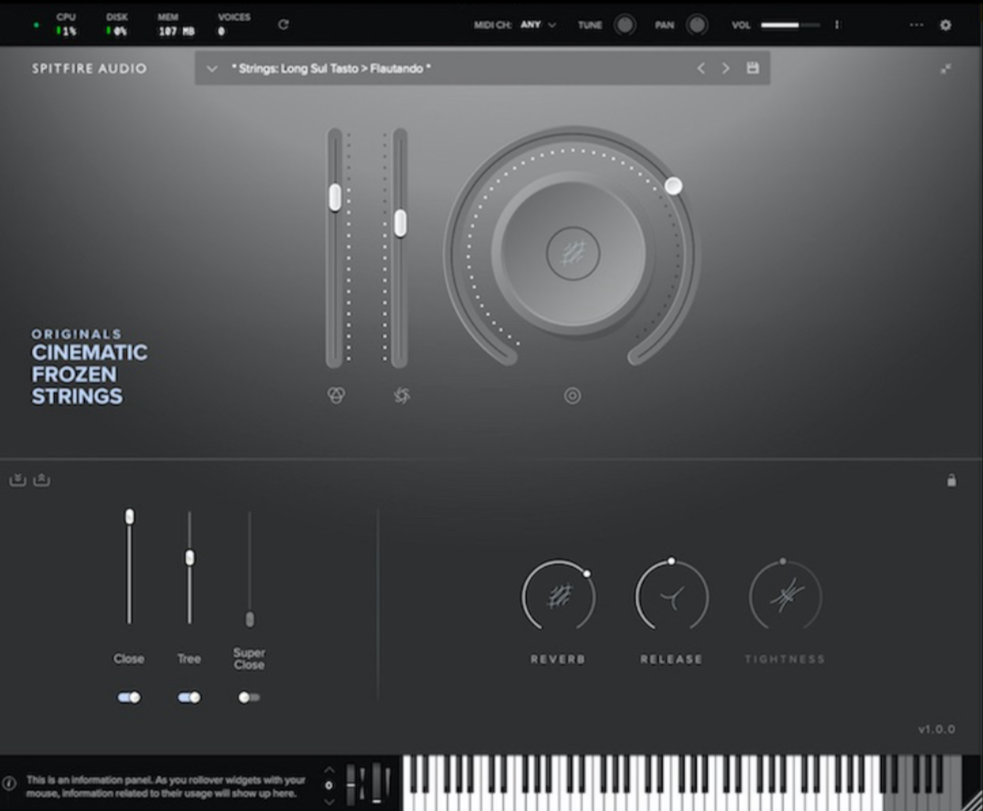The image size is (983, 811).
Task: Click the keyboard shift down arrow
Action: click(x=329, y=802)
